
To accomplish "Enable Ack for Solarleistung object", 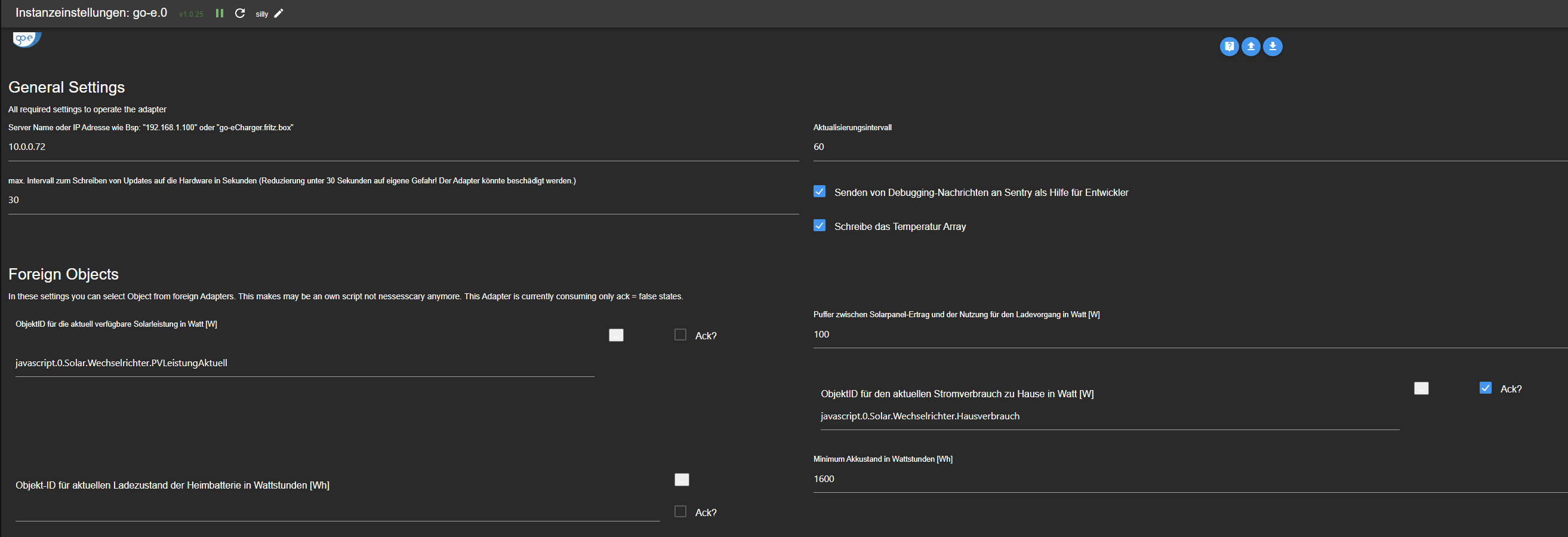I will tap(680, 335).
